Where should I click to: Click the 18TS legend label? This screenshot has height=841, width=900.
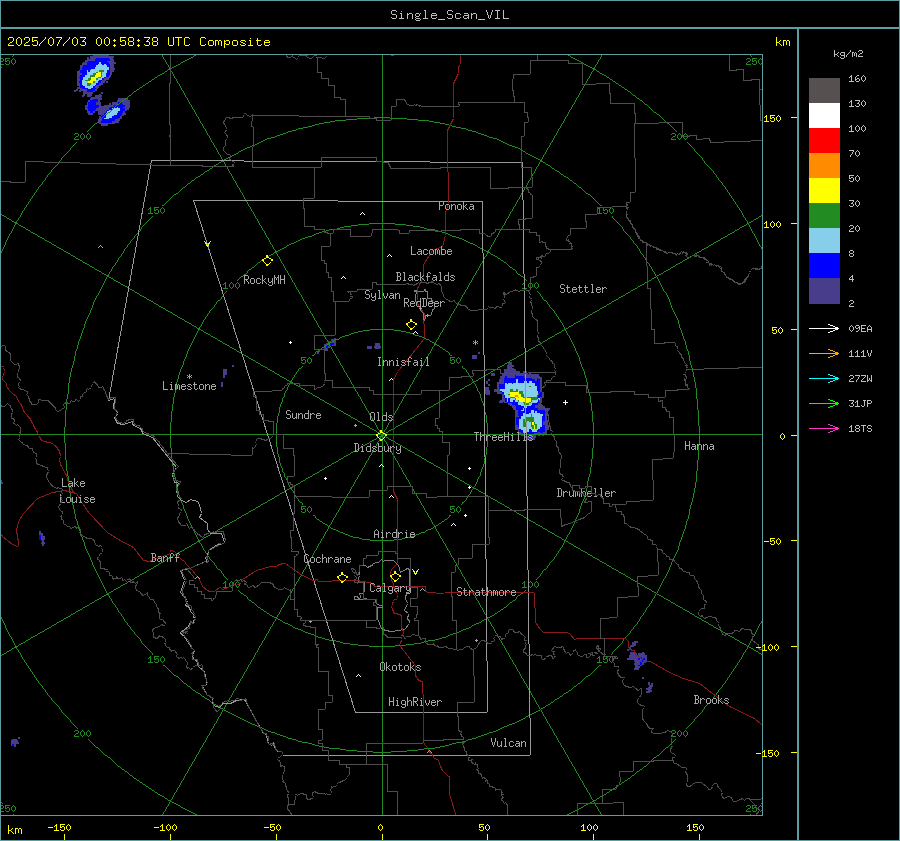860,429
